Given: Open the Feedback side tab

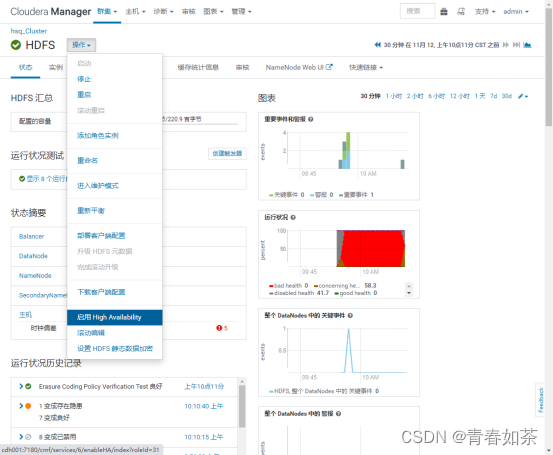Looking at the screenshot, I should pyautogui.click(x=540, y=400).
